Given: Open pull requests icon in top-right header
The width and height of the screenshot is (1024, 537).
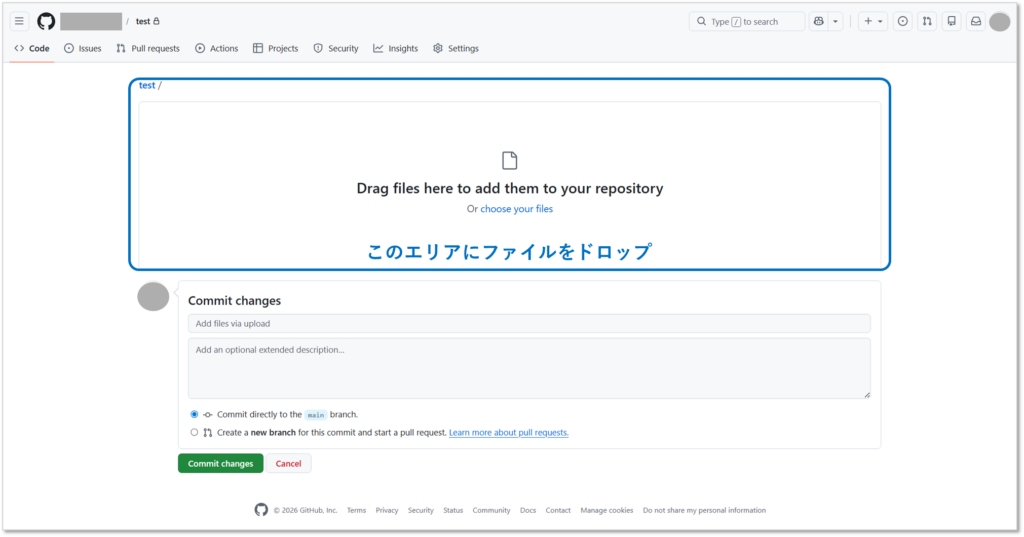Looking at the screenshot, I should (927, 21).
